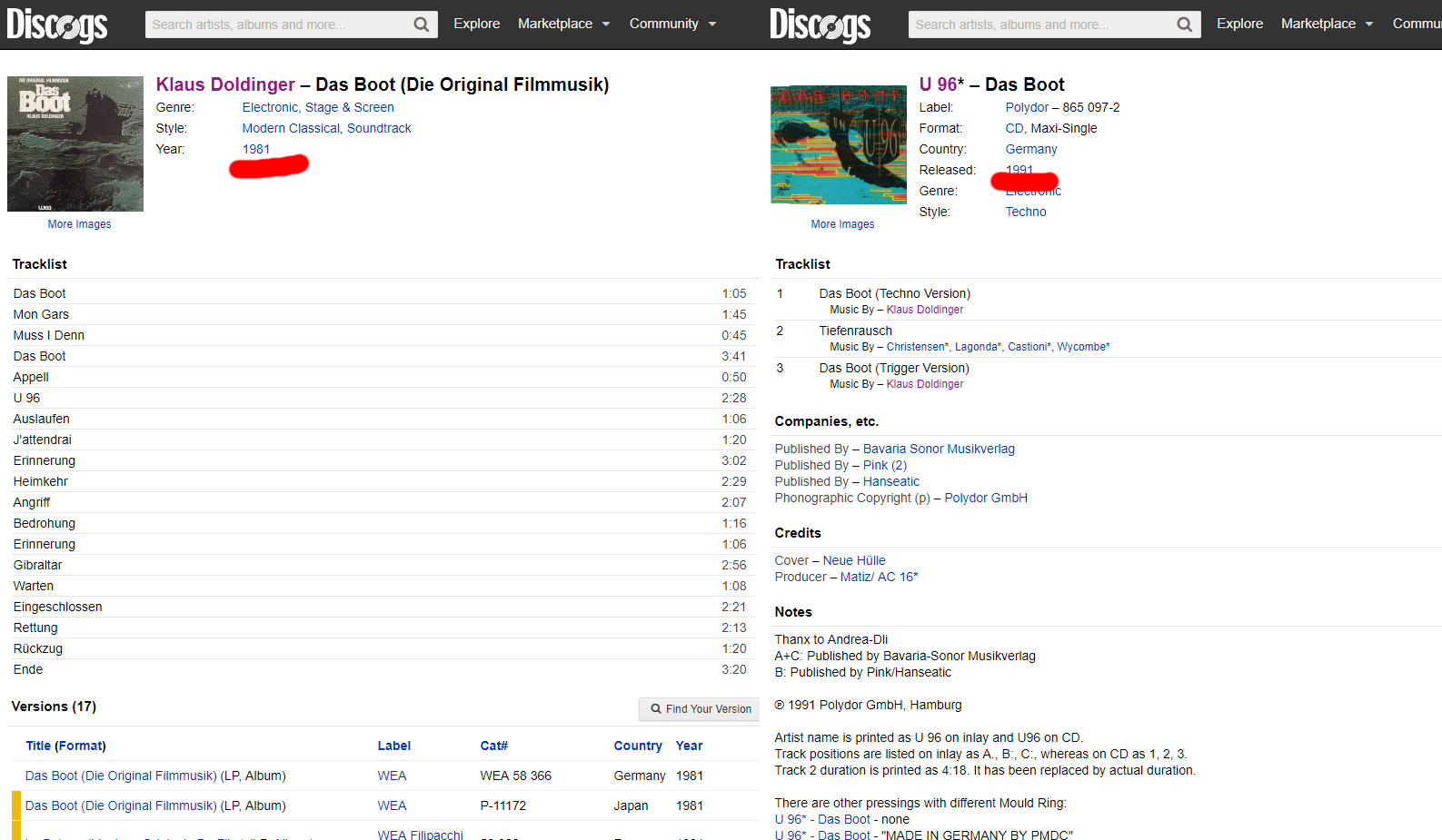Screen dimensions: 1442x840
Task: Open the Polydor GmbH copyright link
Action: (x=986, y=498)
